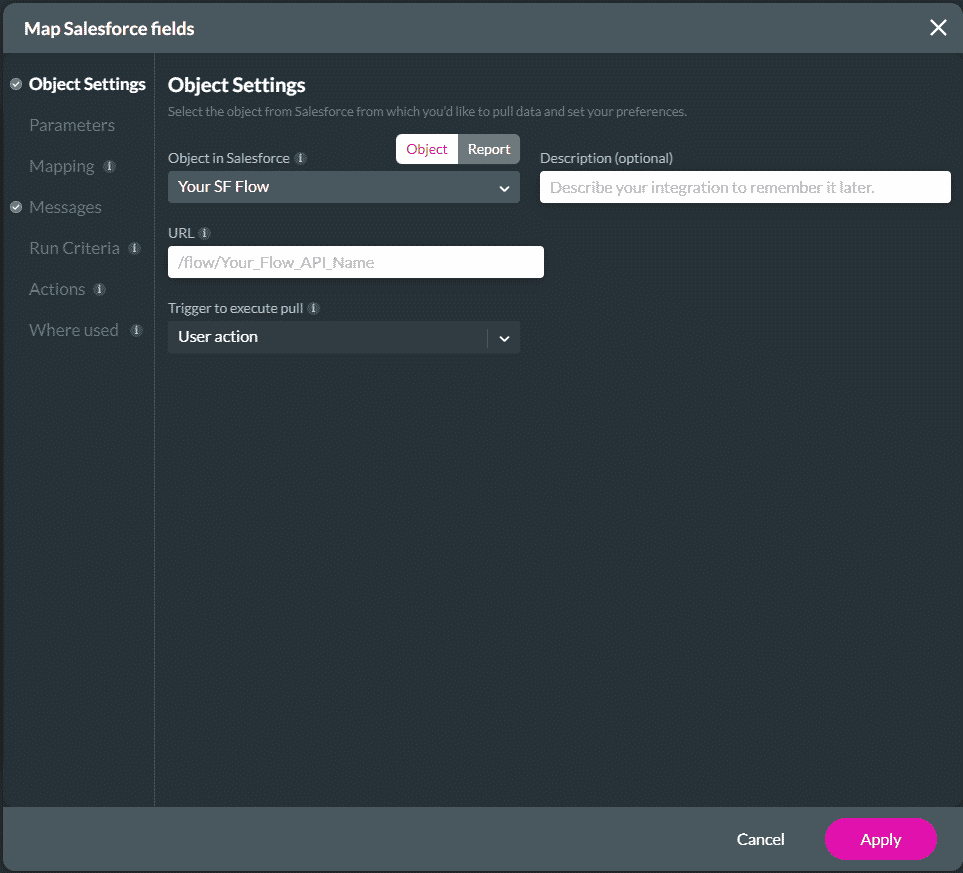963x873 pixels.
Task: Switch to Report mode toggle
Action: click(489, 149)
